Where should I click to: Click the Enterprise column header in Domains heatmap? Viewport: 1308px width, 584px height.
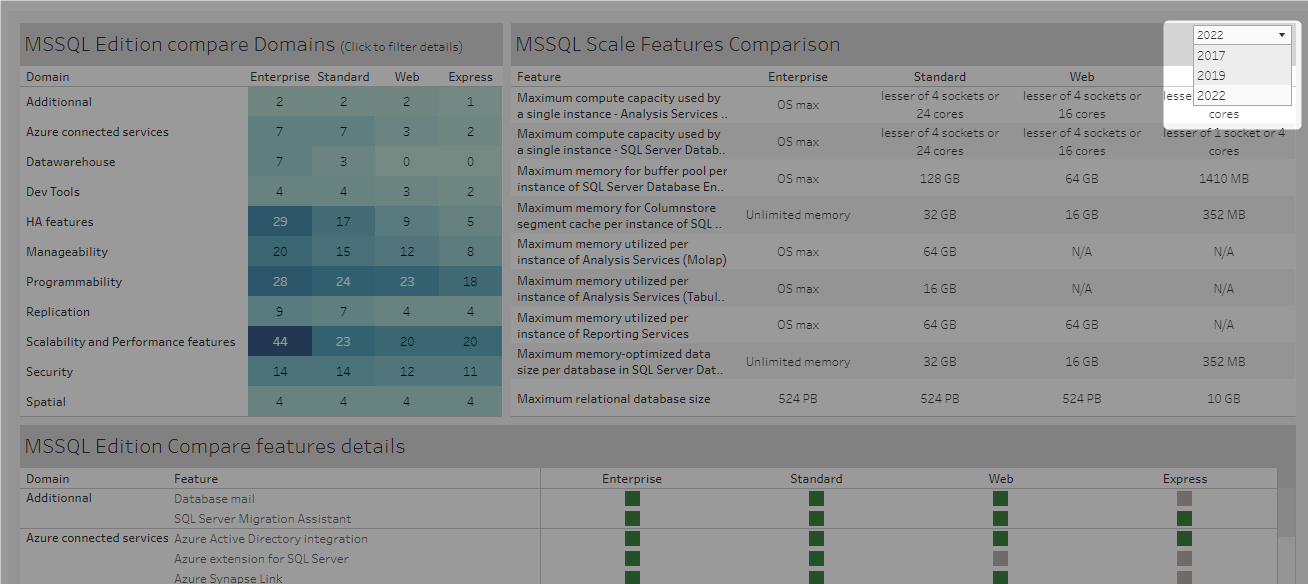pyautogui.click(x=280, y=77)
